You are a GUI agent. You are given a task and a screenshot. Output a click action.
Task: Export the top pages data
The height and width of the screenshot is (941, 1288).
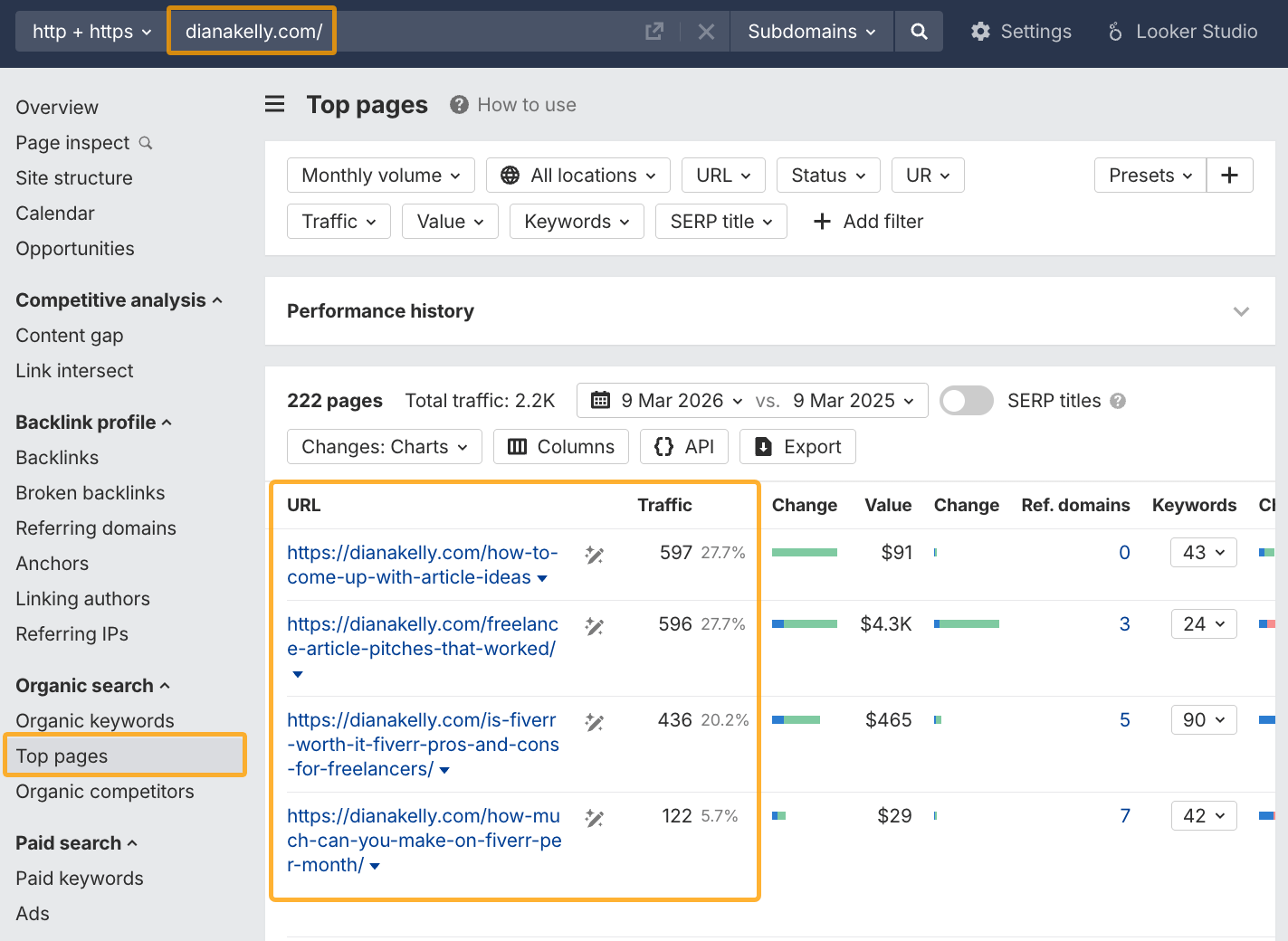click(797, 446)
